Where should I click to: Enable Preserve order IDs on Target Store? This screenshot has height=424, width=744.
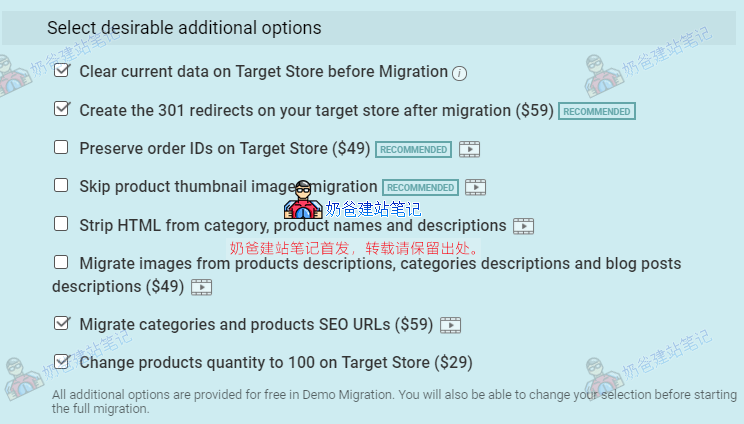pos(62,147)
